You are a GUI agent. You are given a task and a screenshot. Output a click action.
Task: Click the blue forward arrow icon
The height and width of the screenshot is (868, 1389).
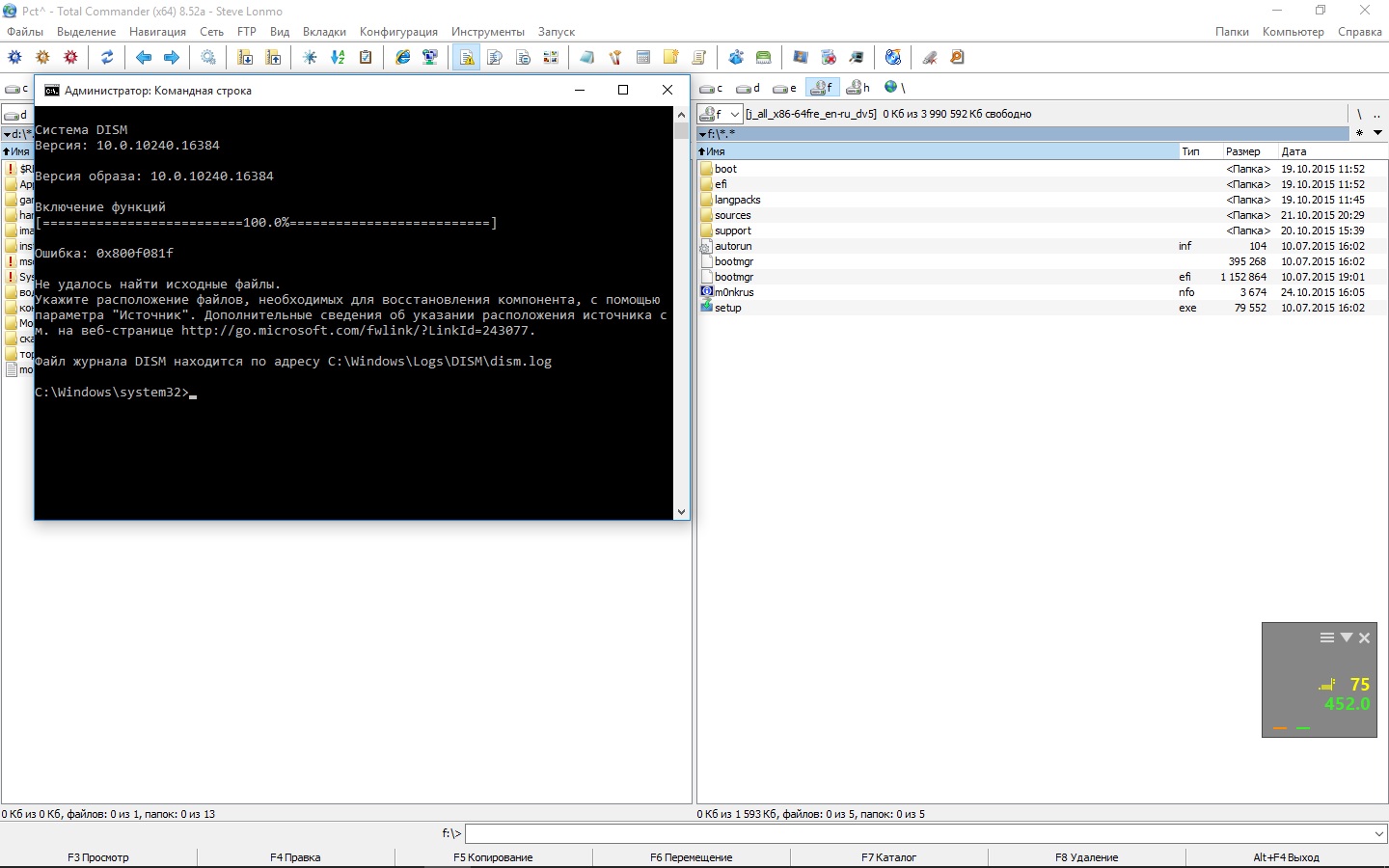point(172,58)
